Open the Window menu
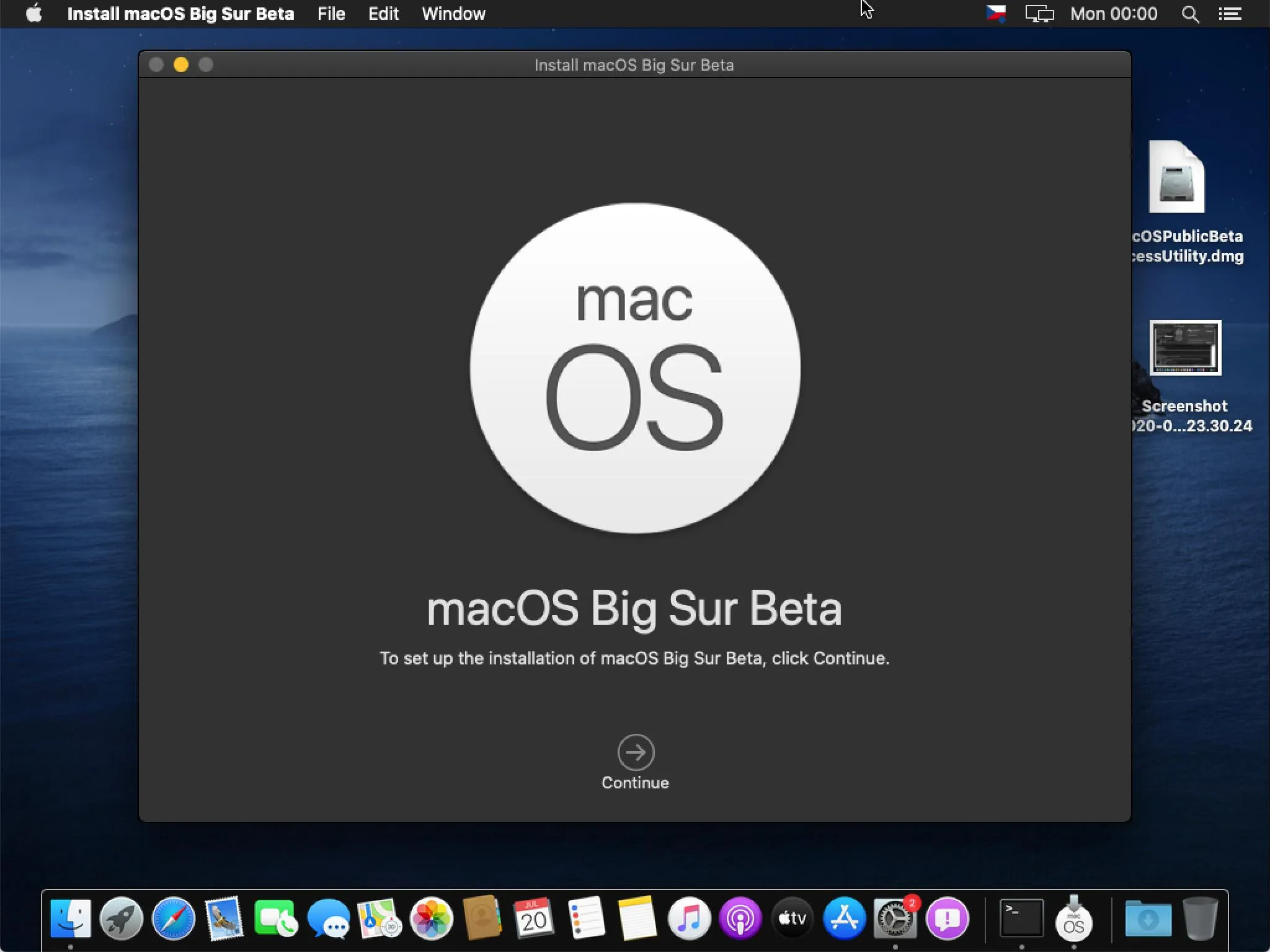The width and height of the screenshot is (1270, 952). [x=453, y=14]
